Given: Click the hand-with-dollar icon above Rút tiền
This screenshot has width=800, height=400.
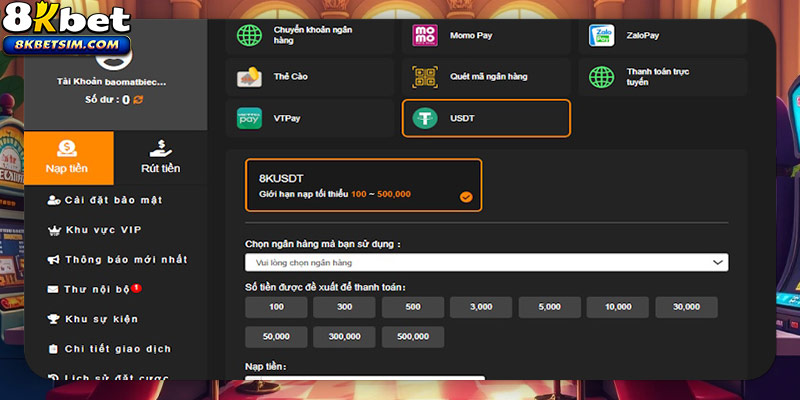Looking at the screenshot, I should (161, 148).
